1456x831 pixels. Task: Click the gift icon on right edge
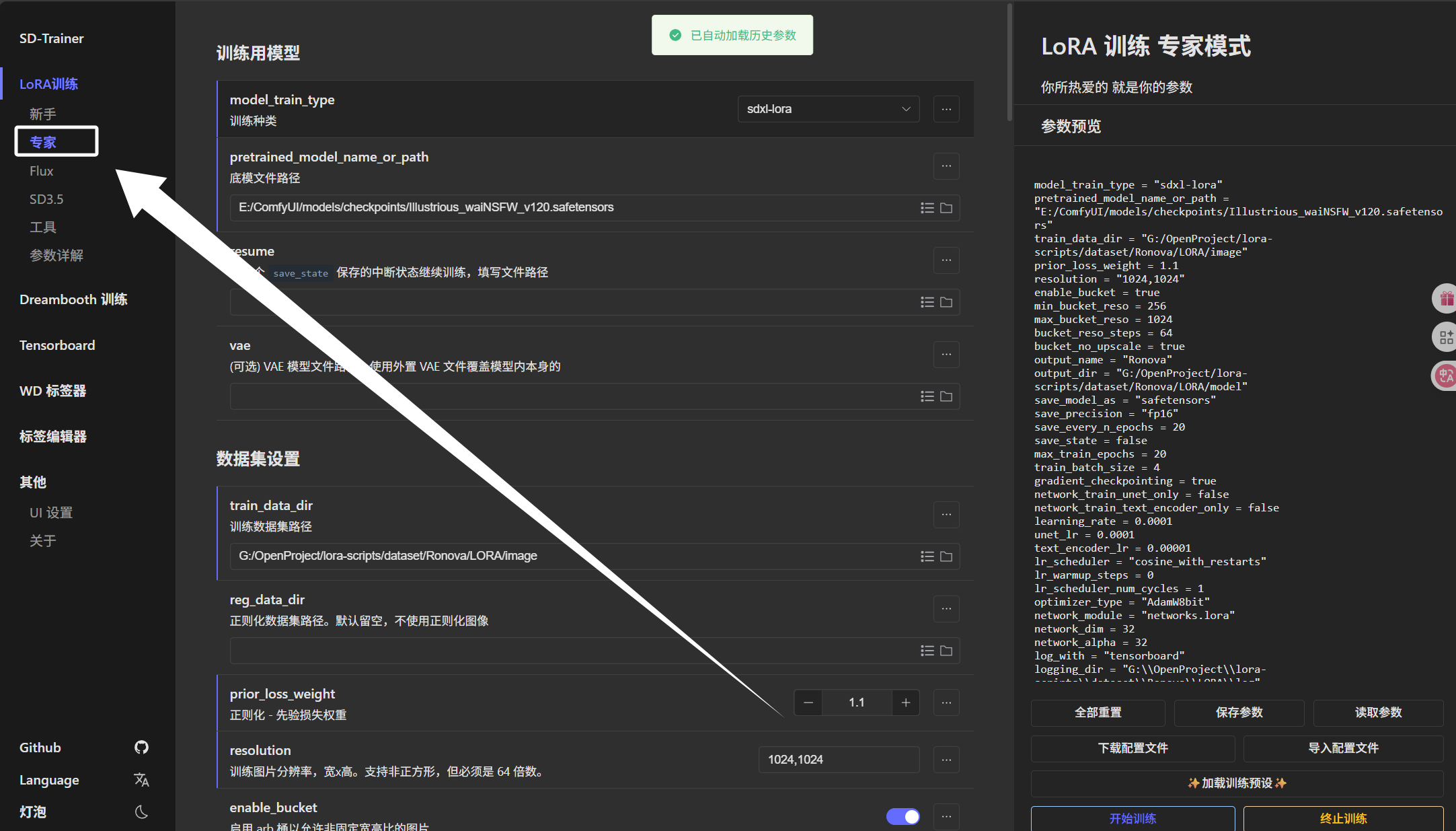point(1445,299)
